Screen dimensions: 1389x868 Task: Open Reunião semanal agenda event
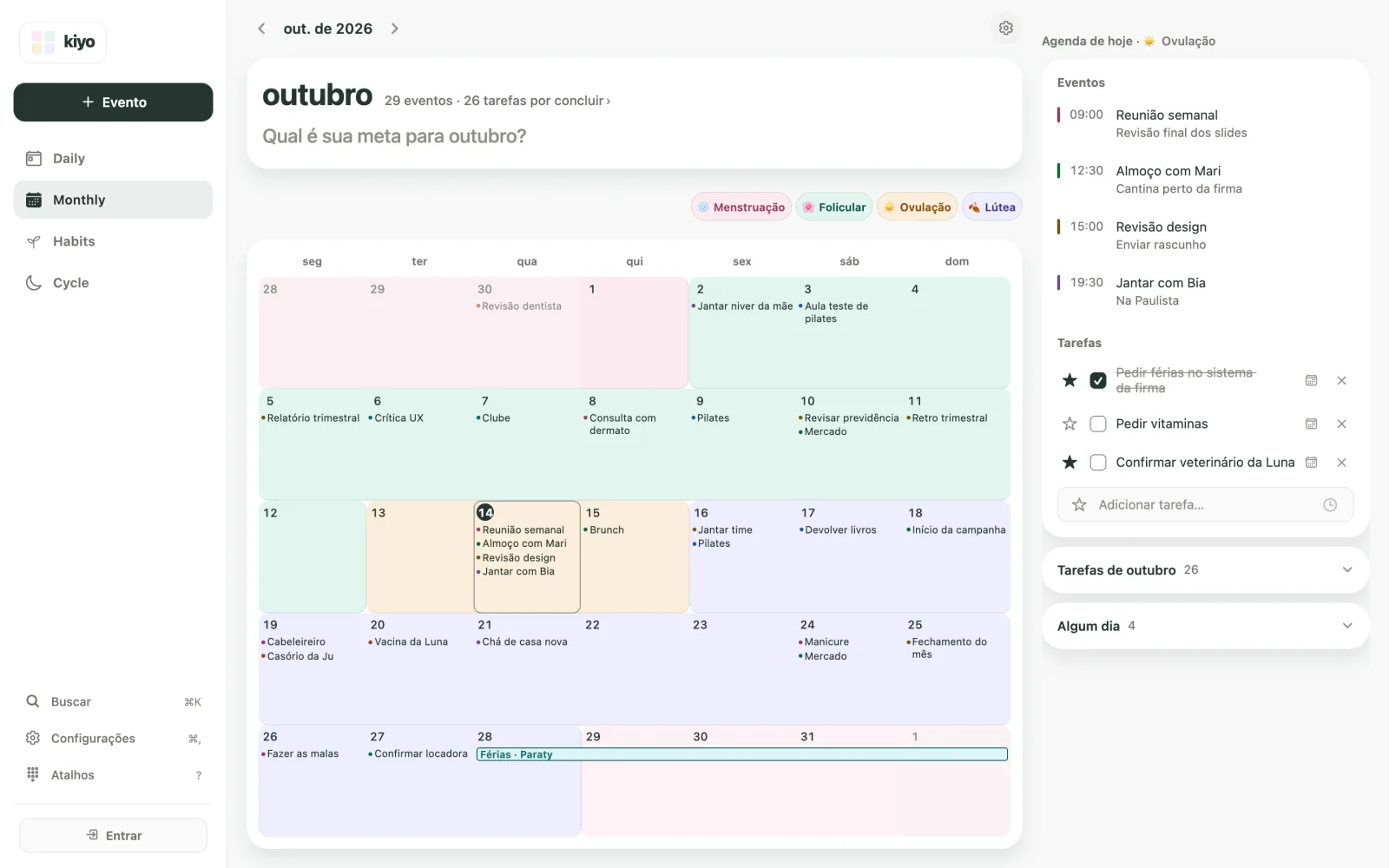click(x=1205, y=123)
